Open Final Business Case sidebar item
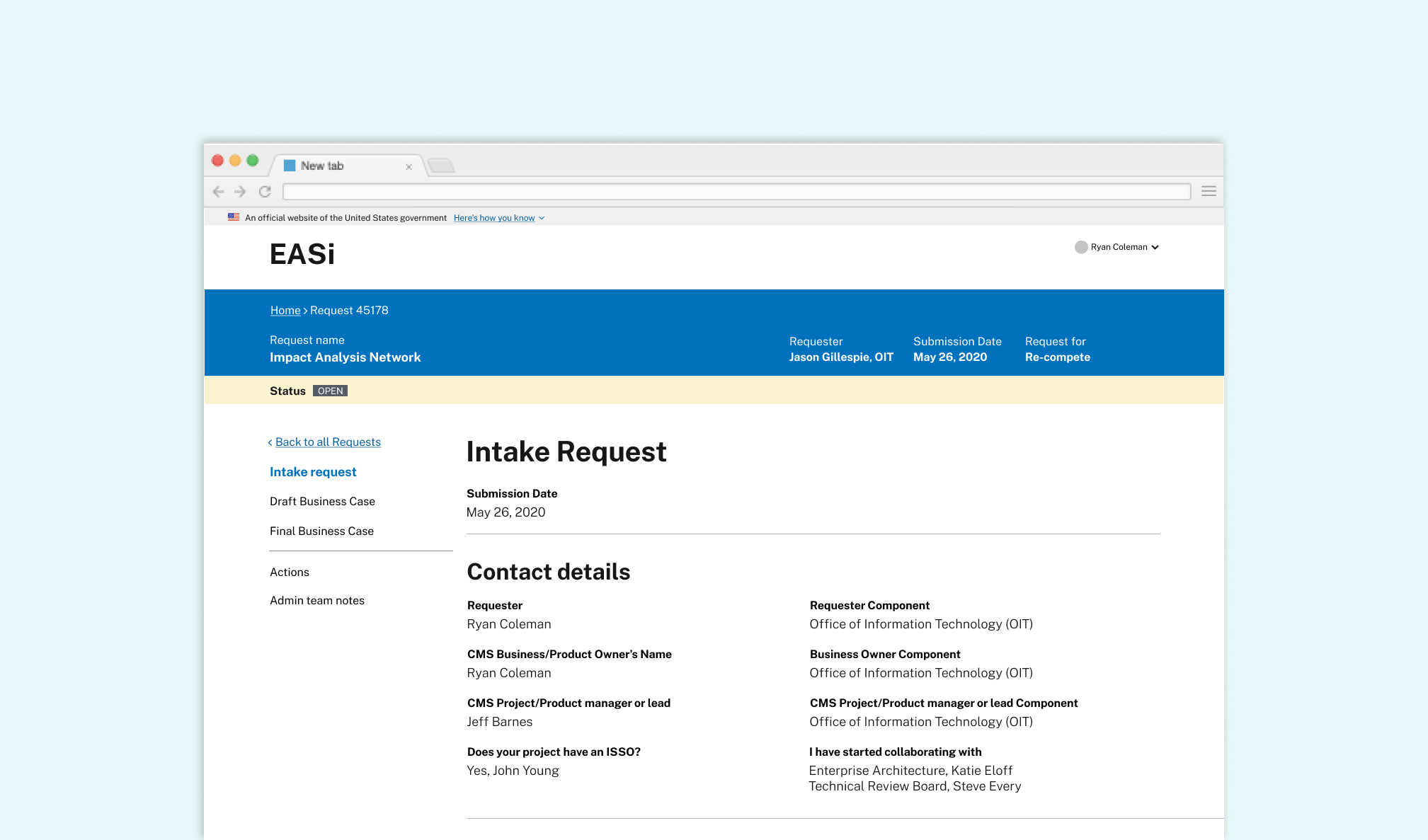This screenshot has height=840, width=1428. [321, 531]
